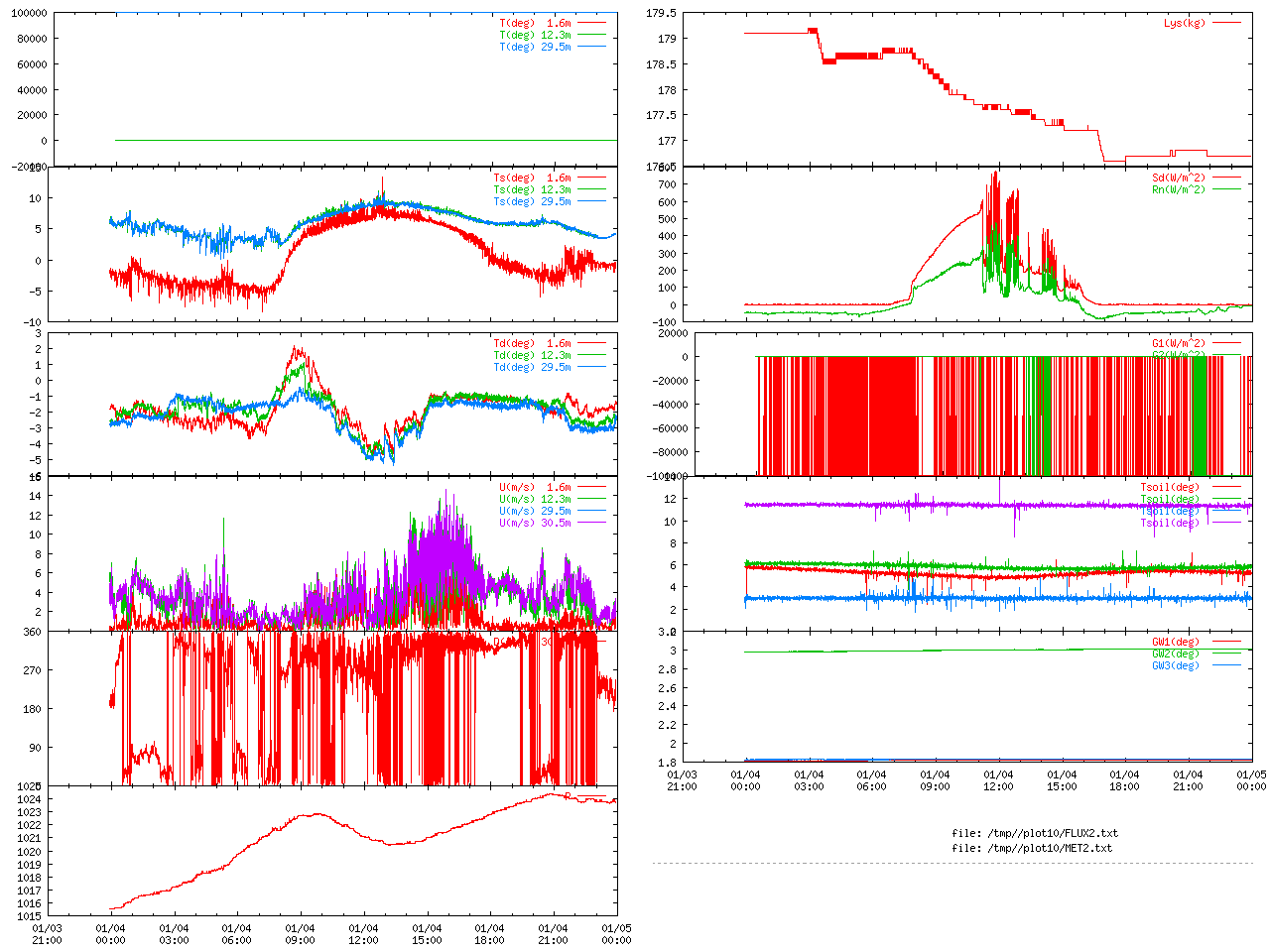This screenshot has width=1270, height=952.
Task: Select the red Td(deg) 1.6m legend entry
Action: (532, 343)
